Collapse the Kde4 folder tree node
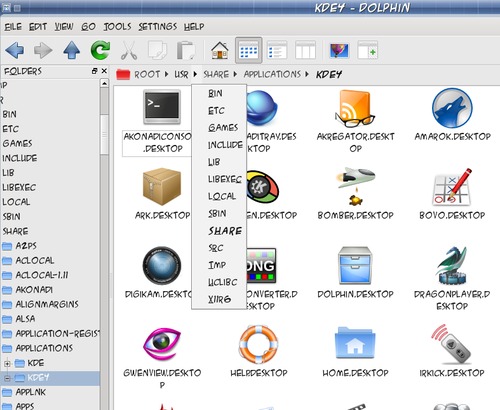 [x=7, y=378]
